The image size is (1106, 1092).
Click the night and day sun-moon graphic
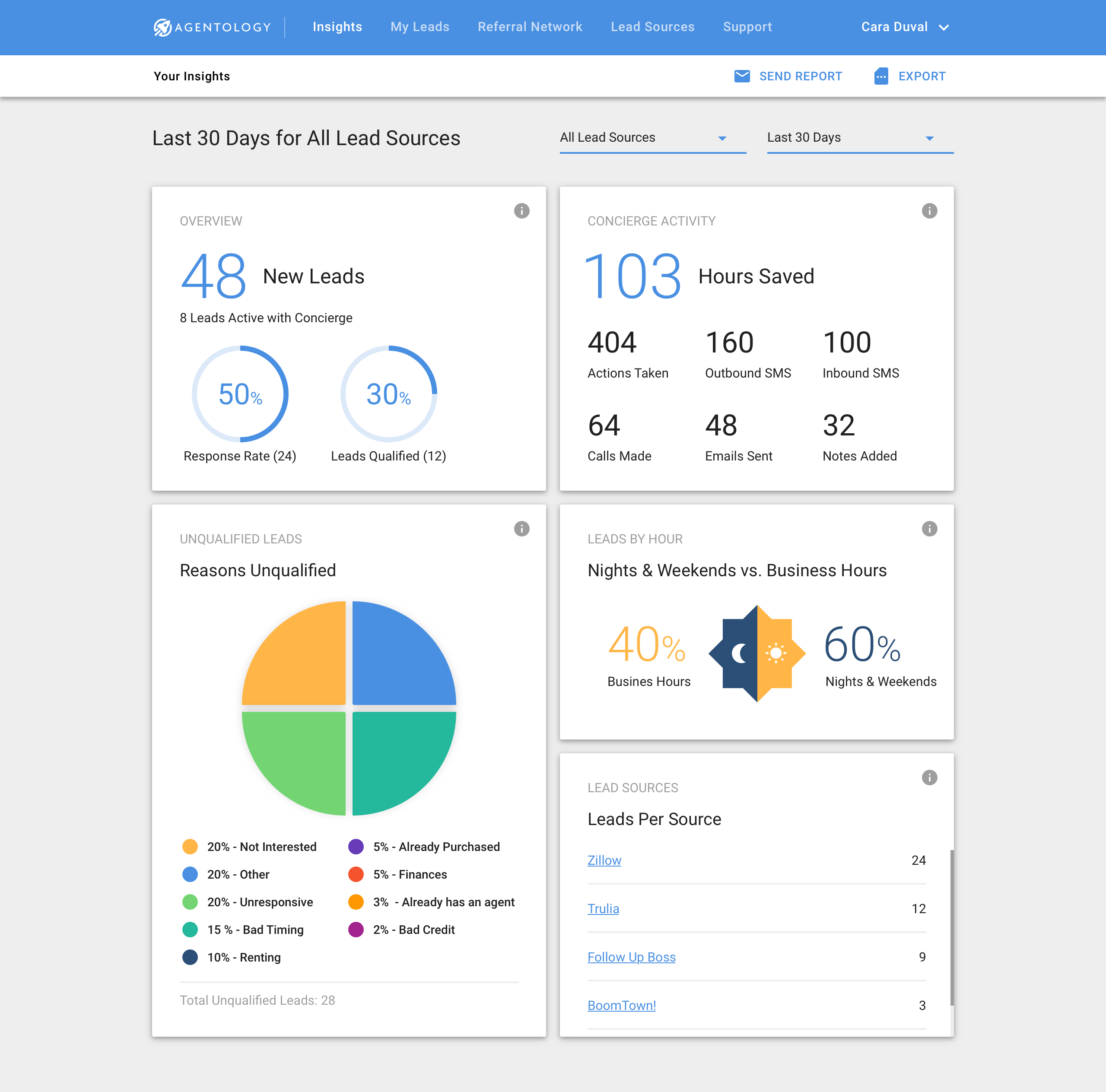point(757,653)
